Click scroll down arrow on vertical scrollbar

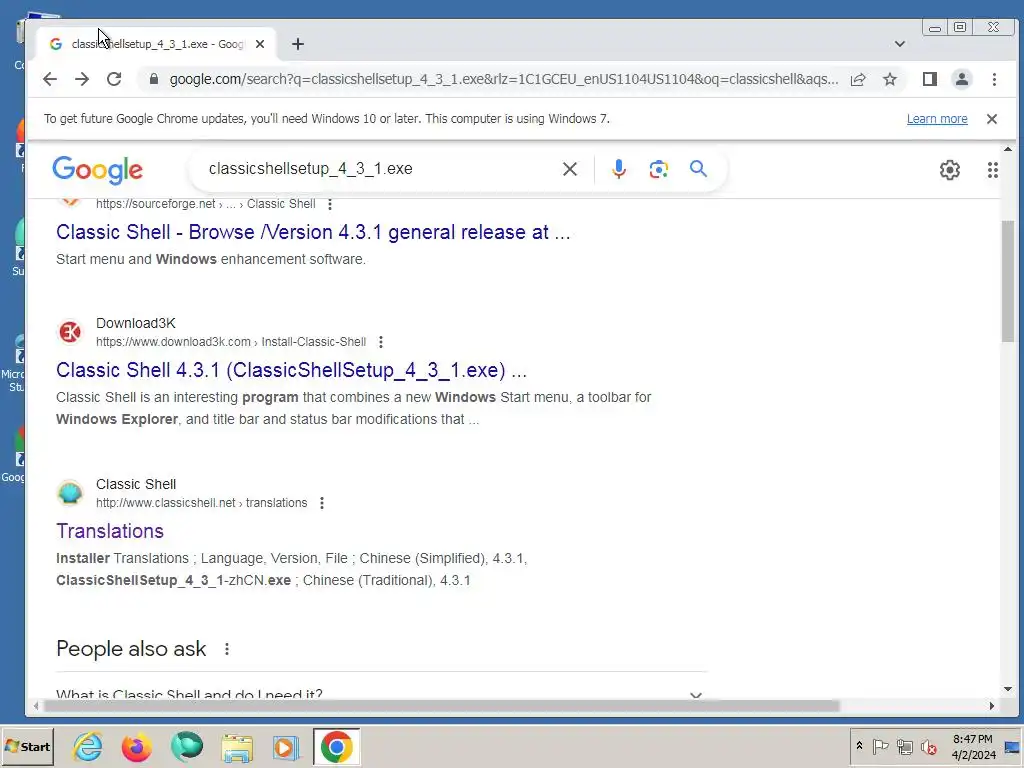[1008, 689]
